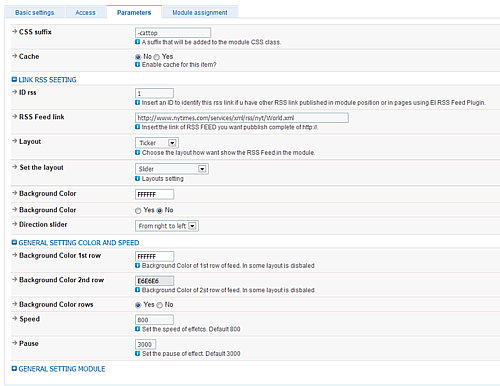Click the ID rss input field
Screen dimensions: 500x386
(154, 93)
